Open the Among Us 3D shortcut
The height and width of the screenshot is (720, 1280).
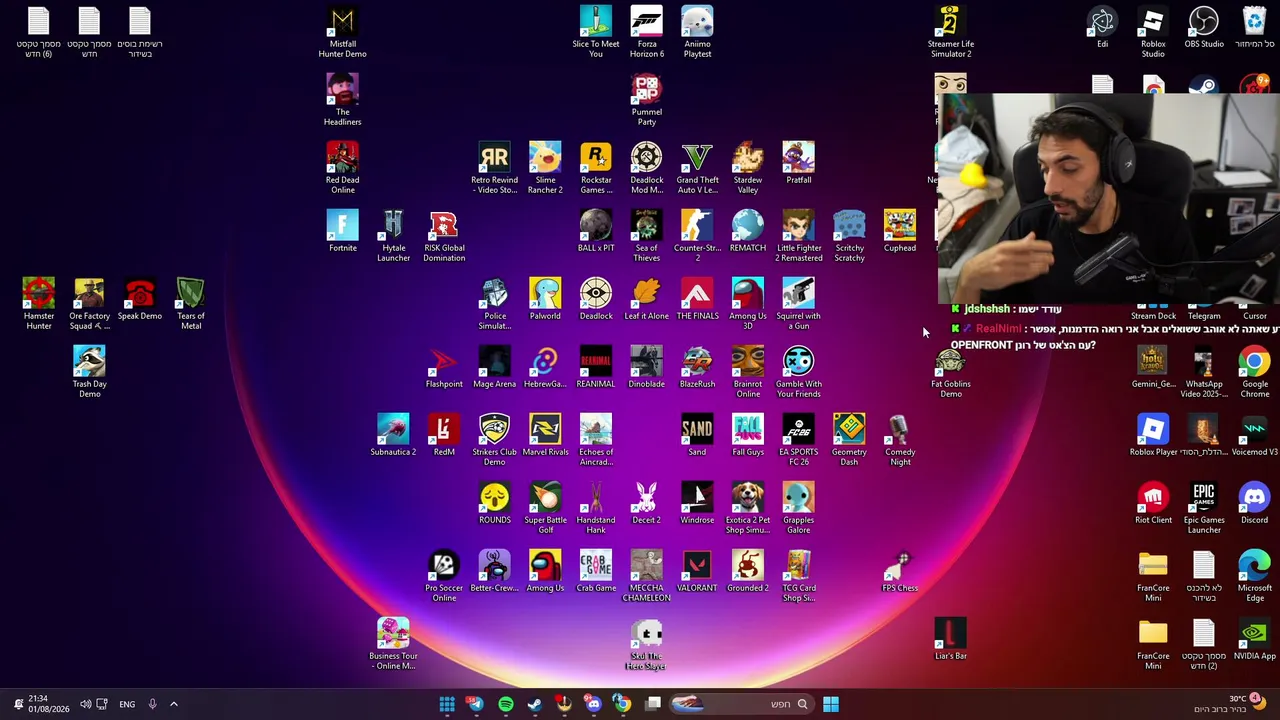[747, 304]
